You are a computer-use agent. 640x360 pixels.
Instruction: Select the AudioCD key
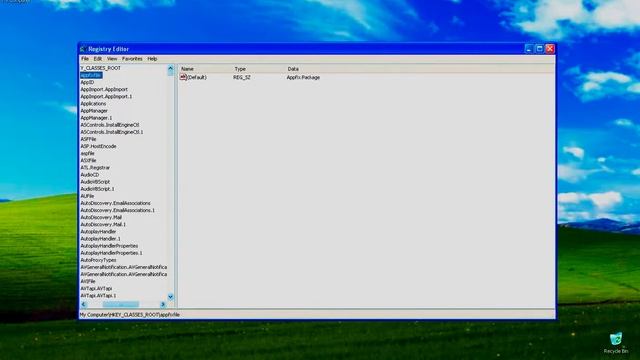(x=90, y=175)
